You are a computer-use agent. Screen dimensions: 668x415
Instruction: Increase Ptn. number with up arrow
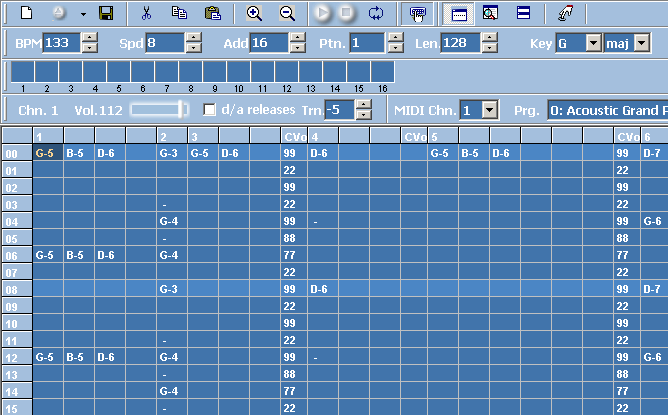click(x=396, y=38)
